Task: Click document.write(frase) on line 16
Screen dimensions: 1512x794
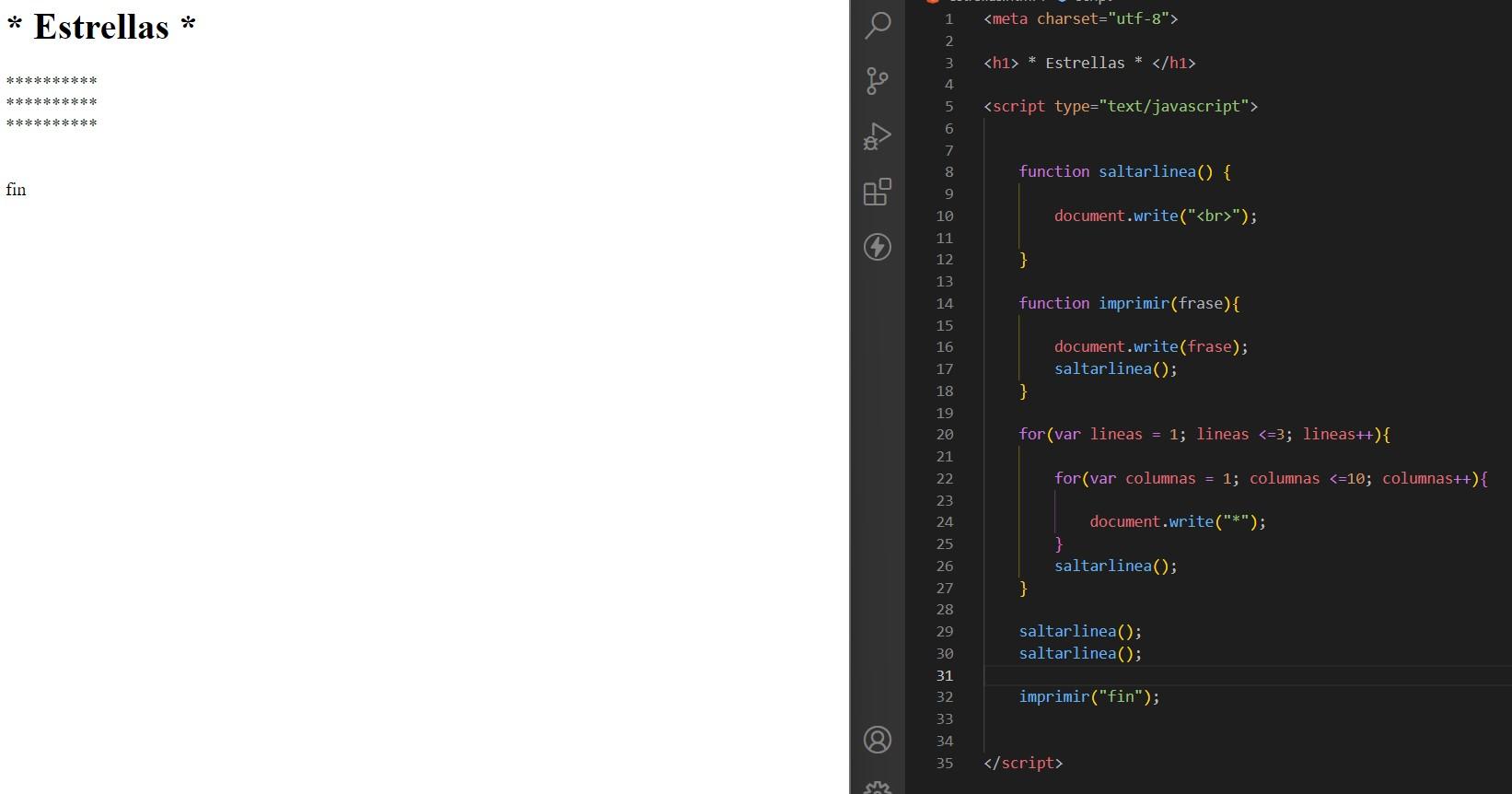Action: [1151, 346]
